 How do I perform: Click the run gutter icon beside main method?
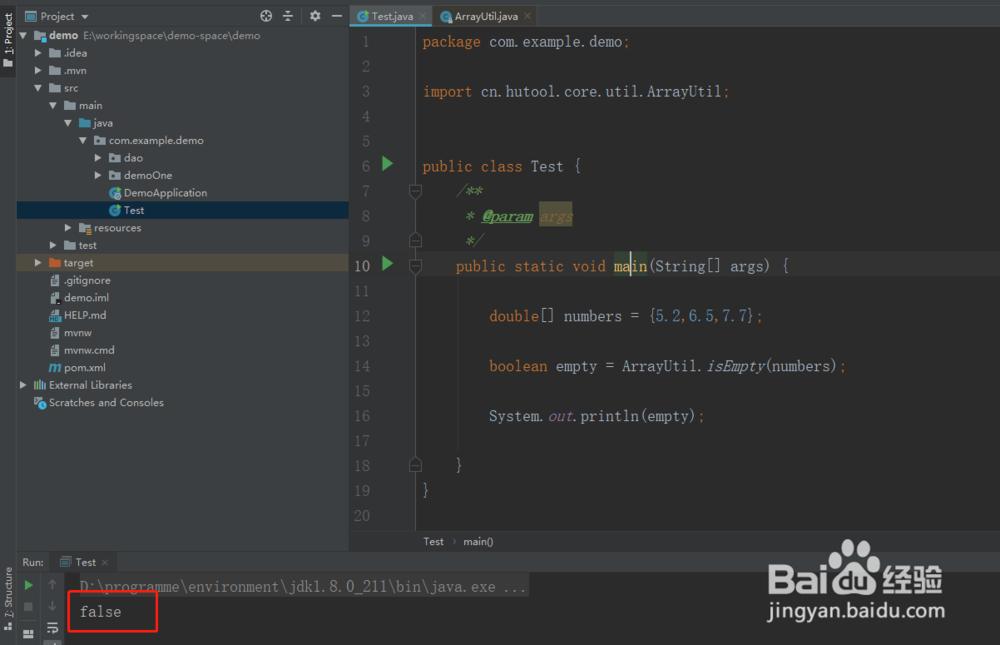click(x=387, y=263)
